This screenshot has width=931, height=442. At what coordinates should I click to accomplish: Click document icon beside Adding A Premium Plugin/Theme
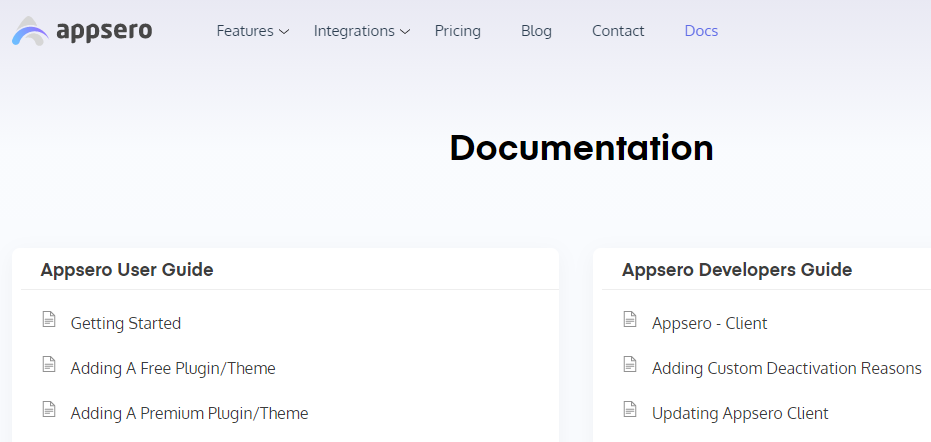click(49, 409)
